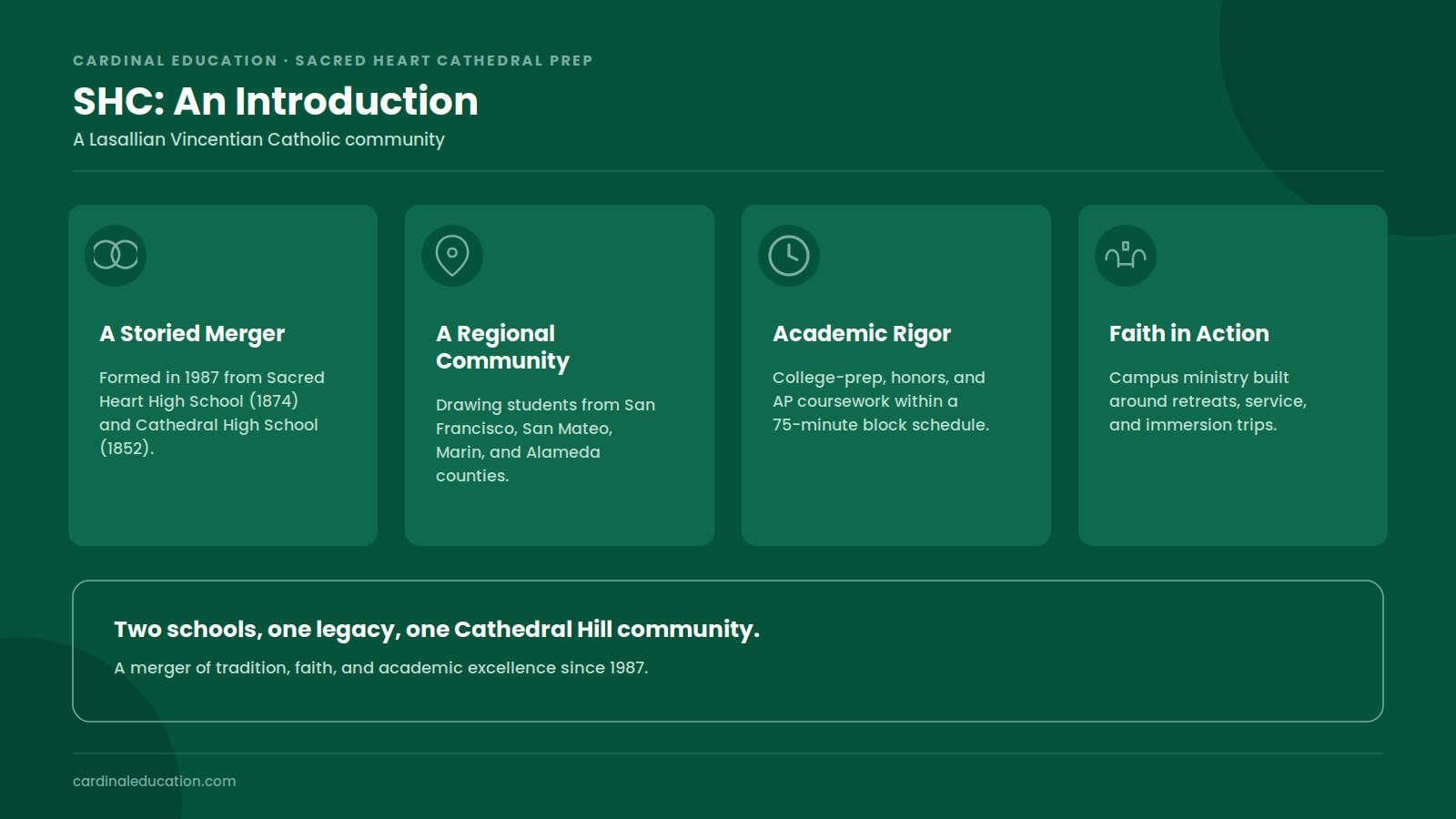Click the 'A Regional Community' heading
1456x819 pixels.
pos(503,348)
